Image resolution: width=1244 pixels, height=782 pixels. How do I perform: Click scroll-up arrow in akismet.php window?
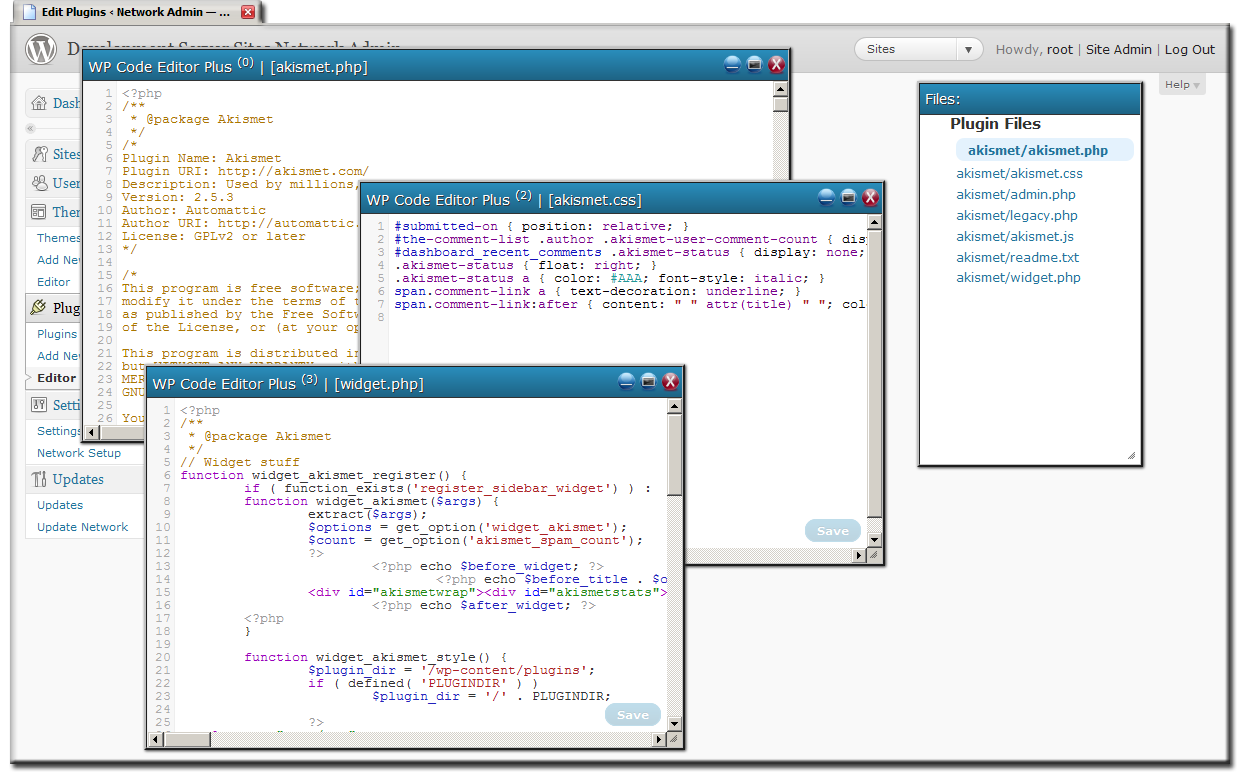coord(781,89)
